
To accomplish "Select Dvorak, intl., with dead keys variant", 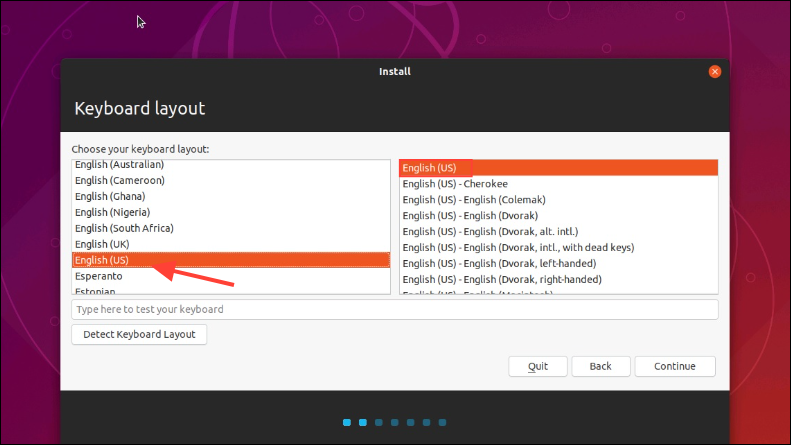I will click(x=558, y=247).
